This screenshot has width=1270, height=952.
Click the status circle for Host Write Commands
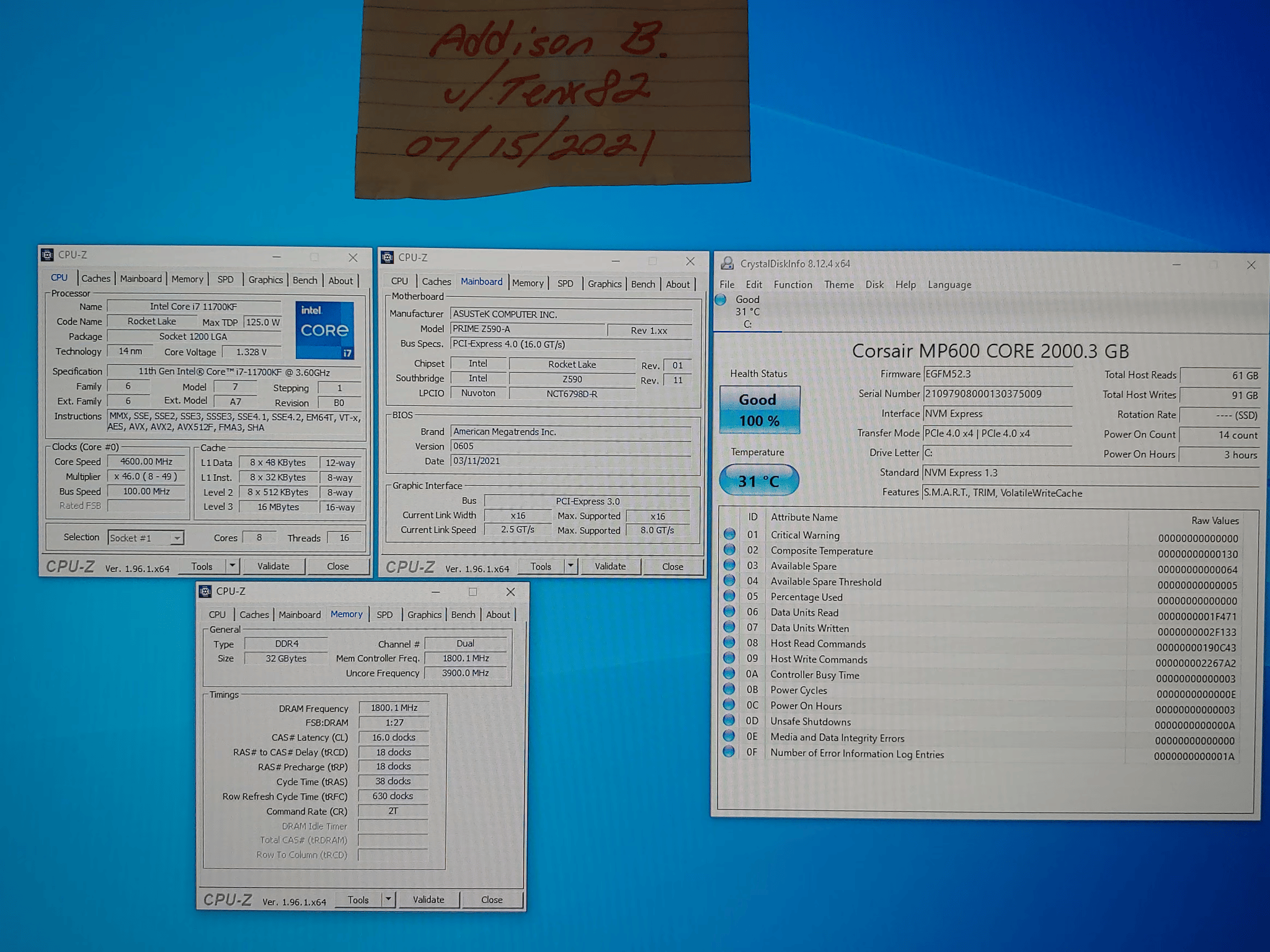[729, 658]
